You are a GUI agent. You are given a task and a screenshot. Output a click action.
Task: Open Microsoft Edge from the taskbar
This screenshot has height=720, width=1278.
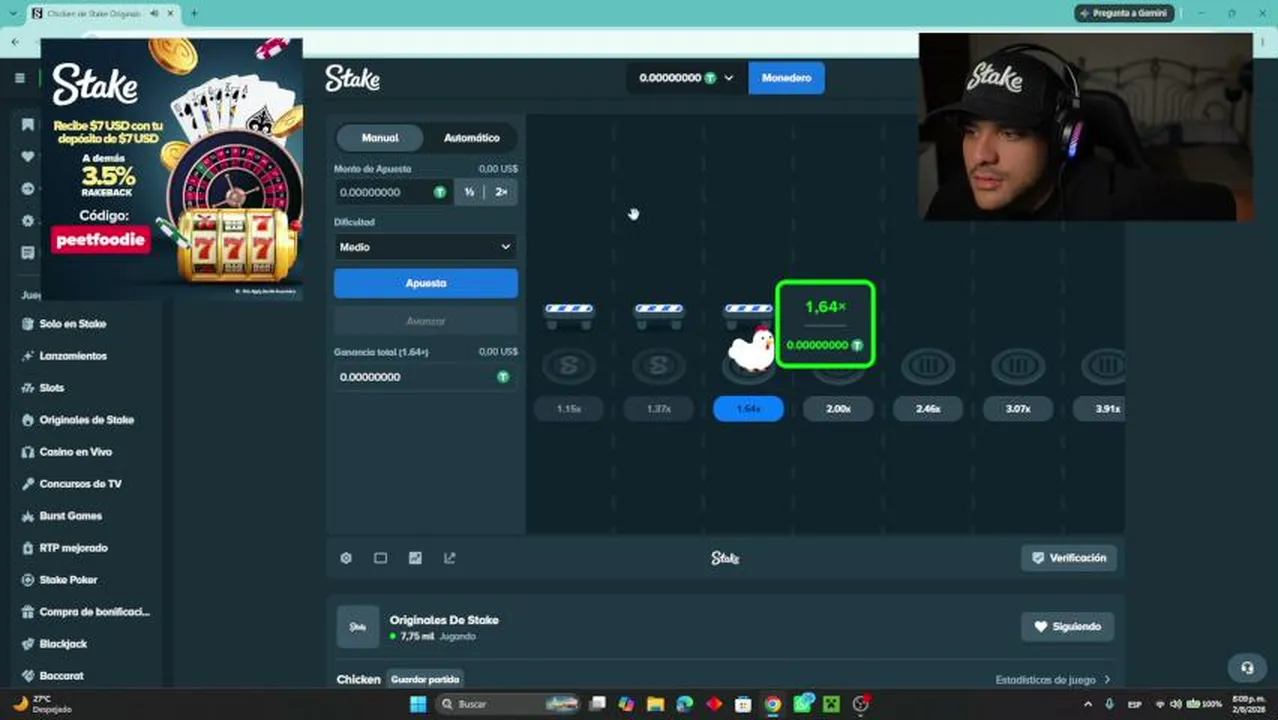point(684,704)
